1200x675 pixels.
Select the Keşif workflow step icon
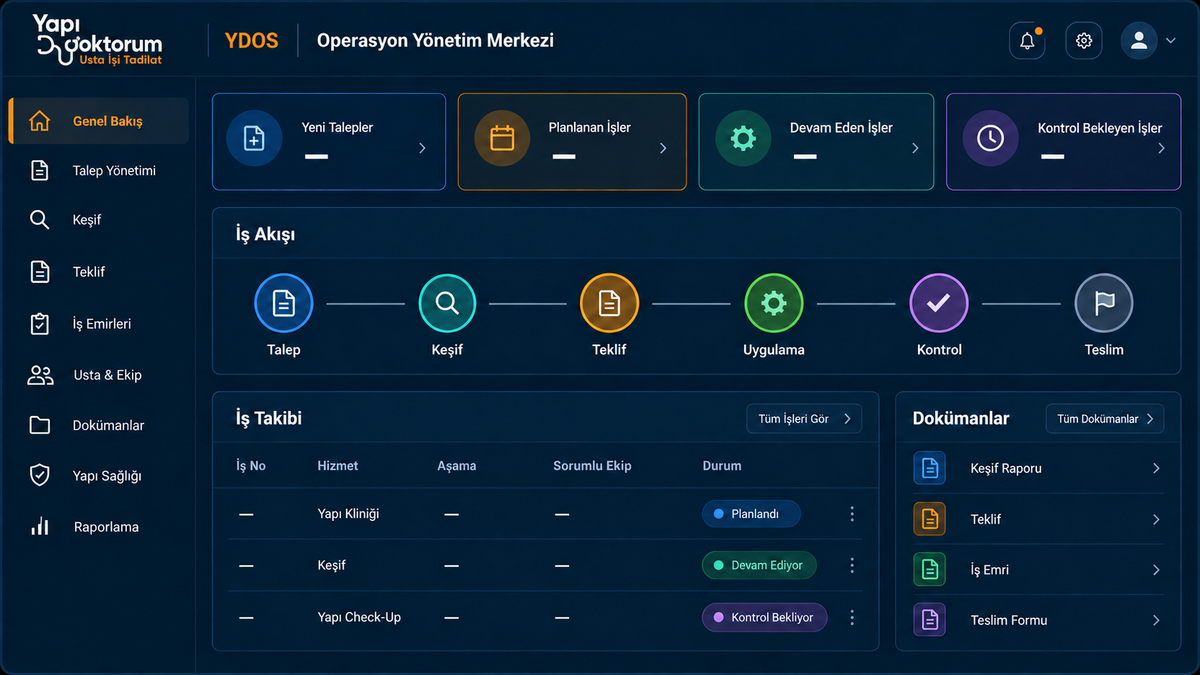(447, 303)
